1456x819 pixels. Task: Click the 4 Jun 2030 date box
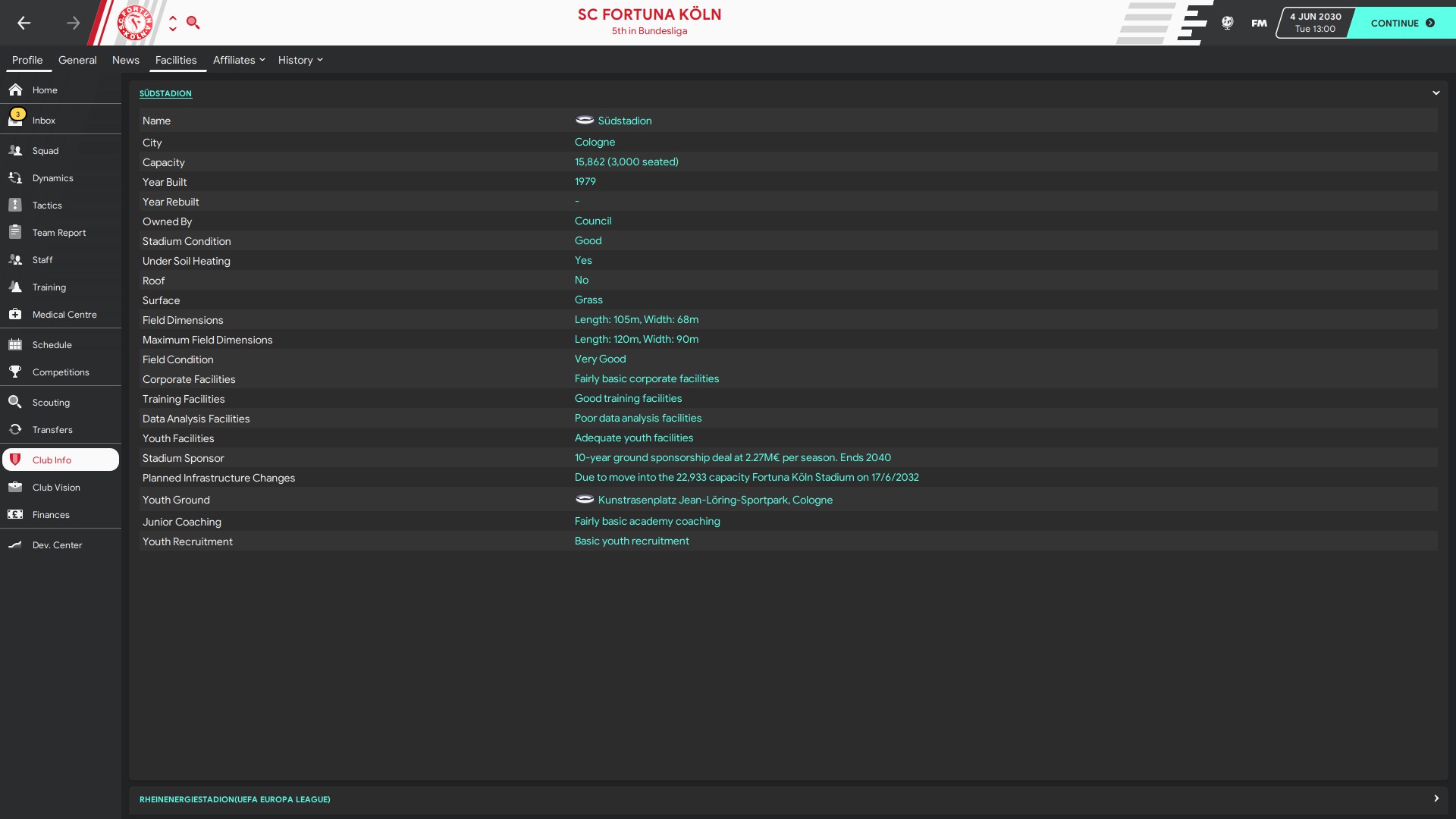click(1315, 23)
